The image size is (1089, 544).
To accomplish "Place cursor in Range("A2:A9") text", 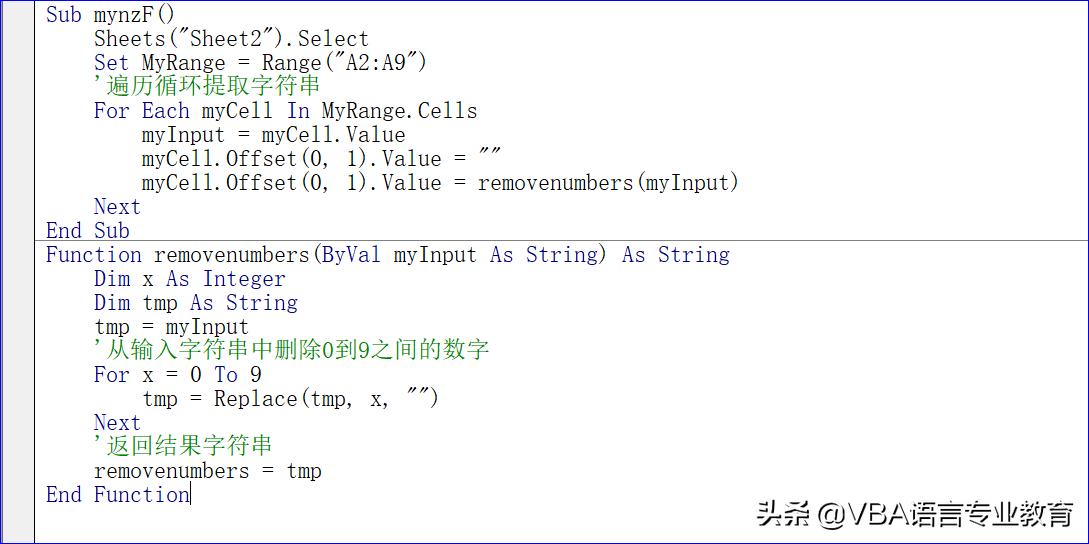I will (344, 63).
